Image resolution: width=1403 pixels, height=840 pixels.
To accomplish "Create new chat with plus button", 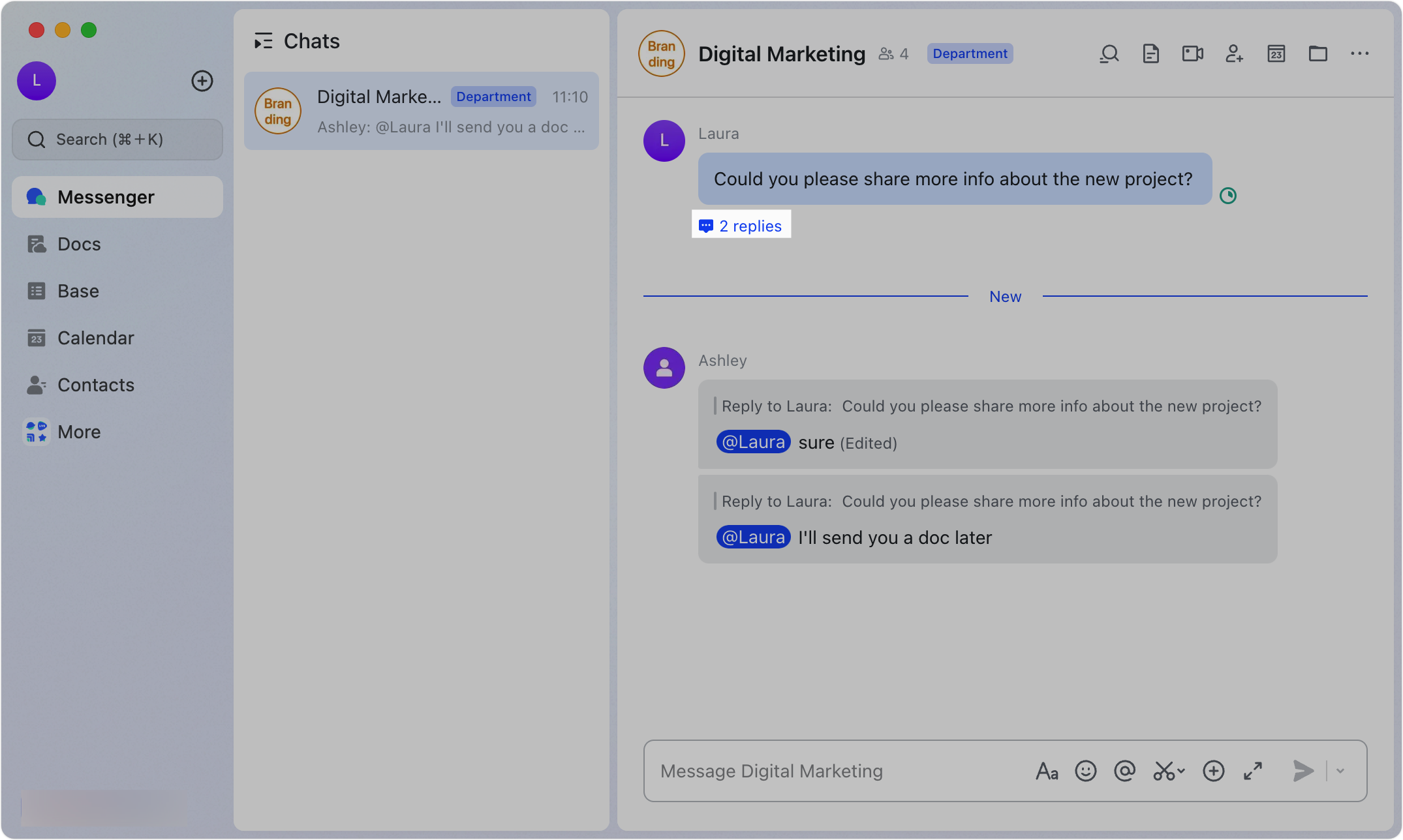I will click(x=202, y=81).
